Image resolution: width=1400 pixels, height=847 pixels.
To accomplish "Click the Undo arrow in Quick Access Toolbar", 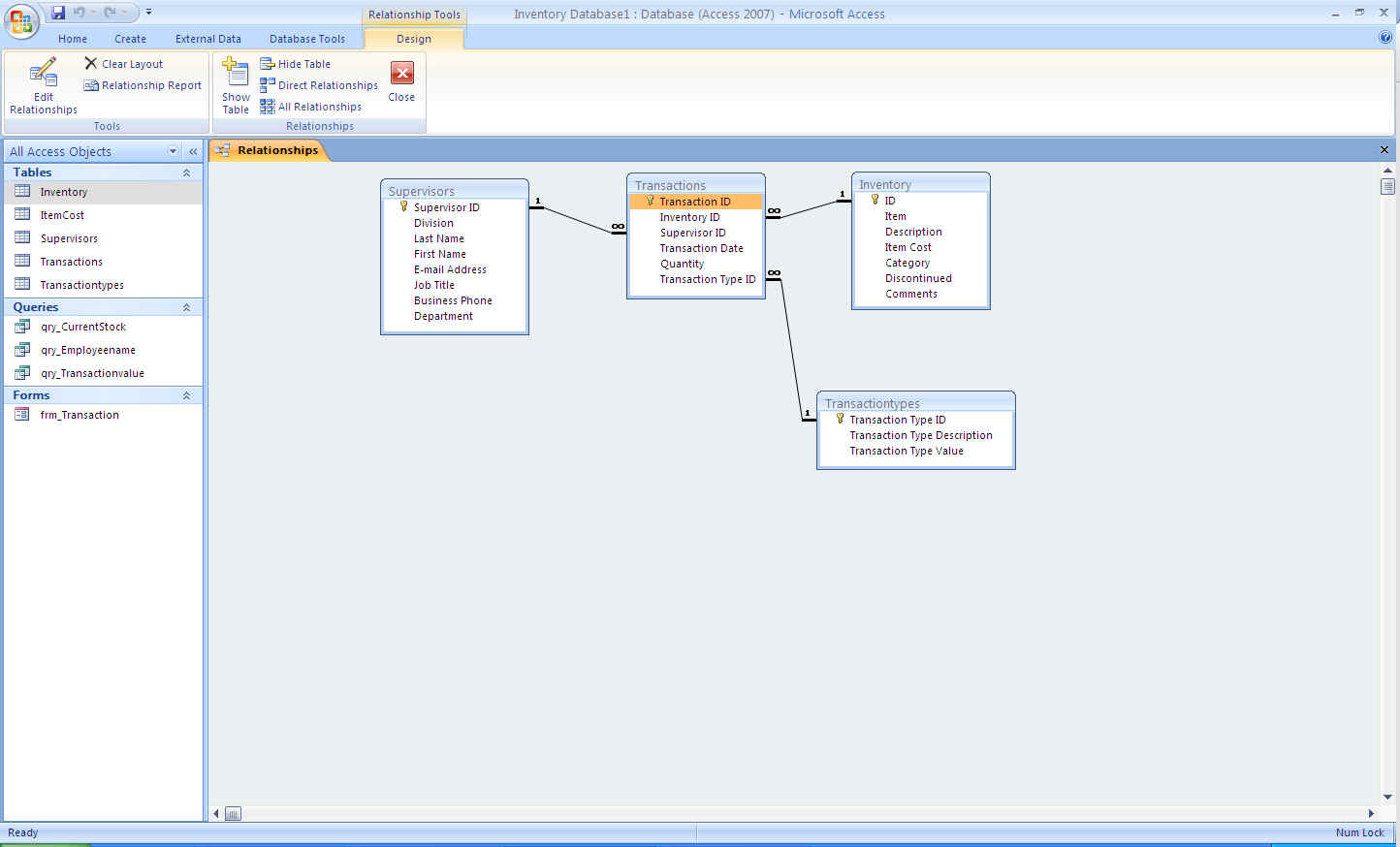I will pos(80,13).
